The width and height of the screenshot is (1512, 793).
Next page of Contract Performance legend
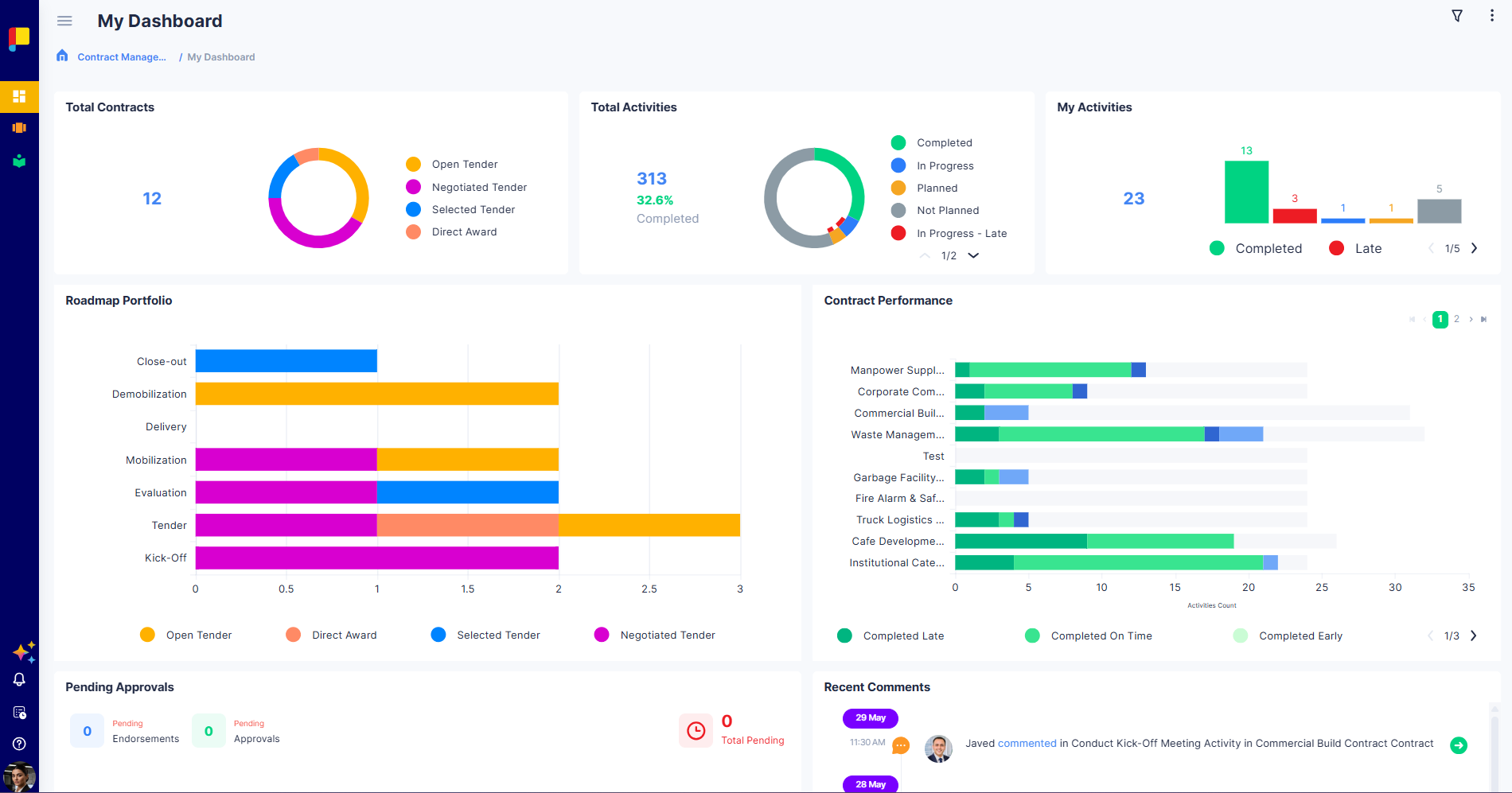point(1474,636)
